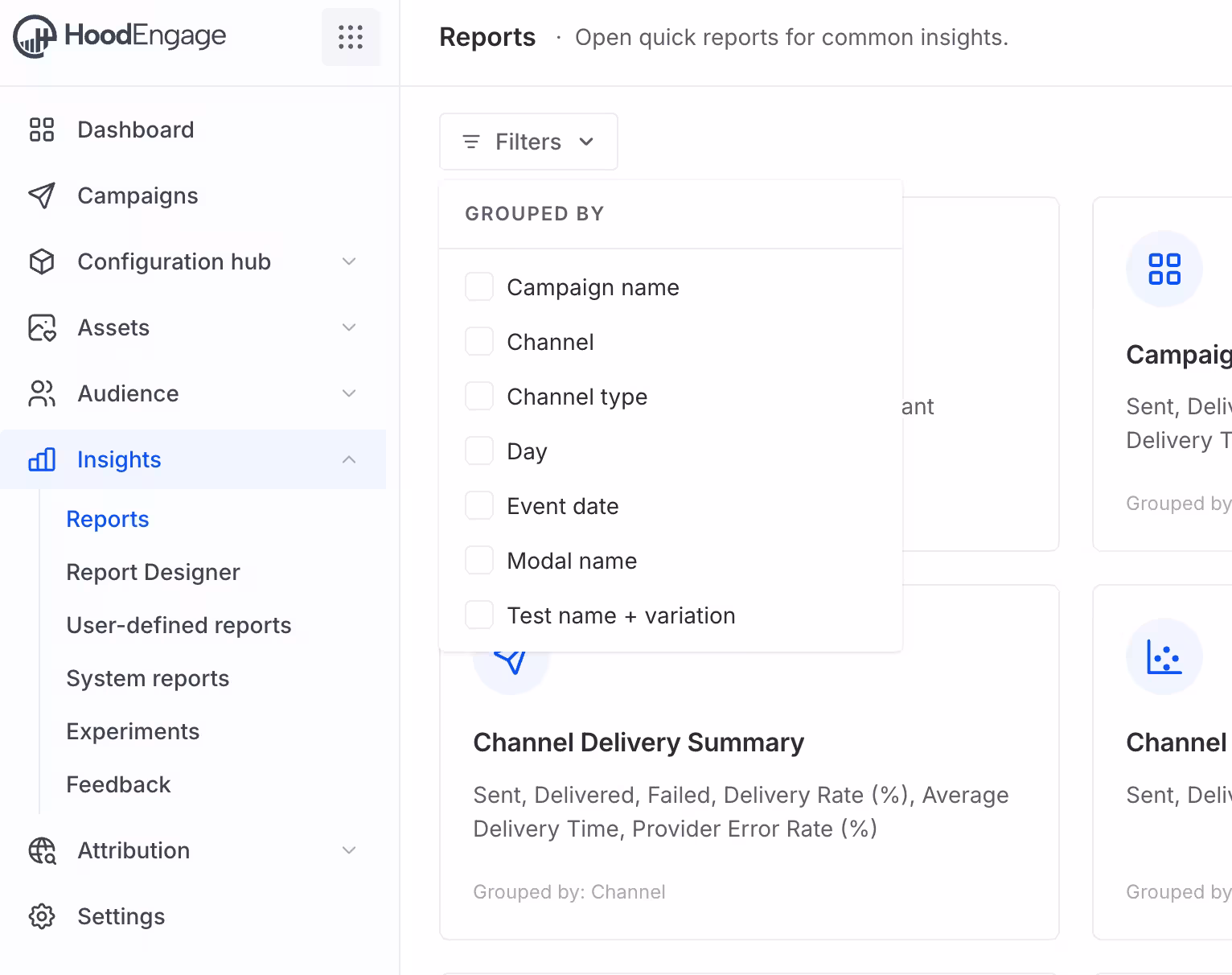Viewport: 1232px width, 975px height.
Task: Click the Attribution globe icon
Action: click(x=42, y=850)
